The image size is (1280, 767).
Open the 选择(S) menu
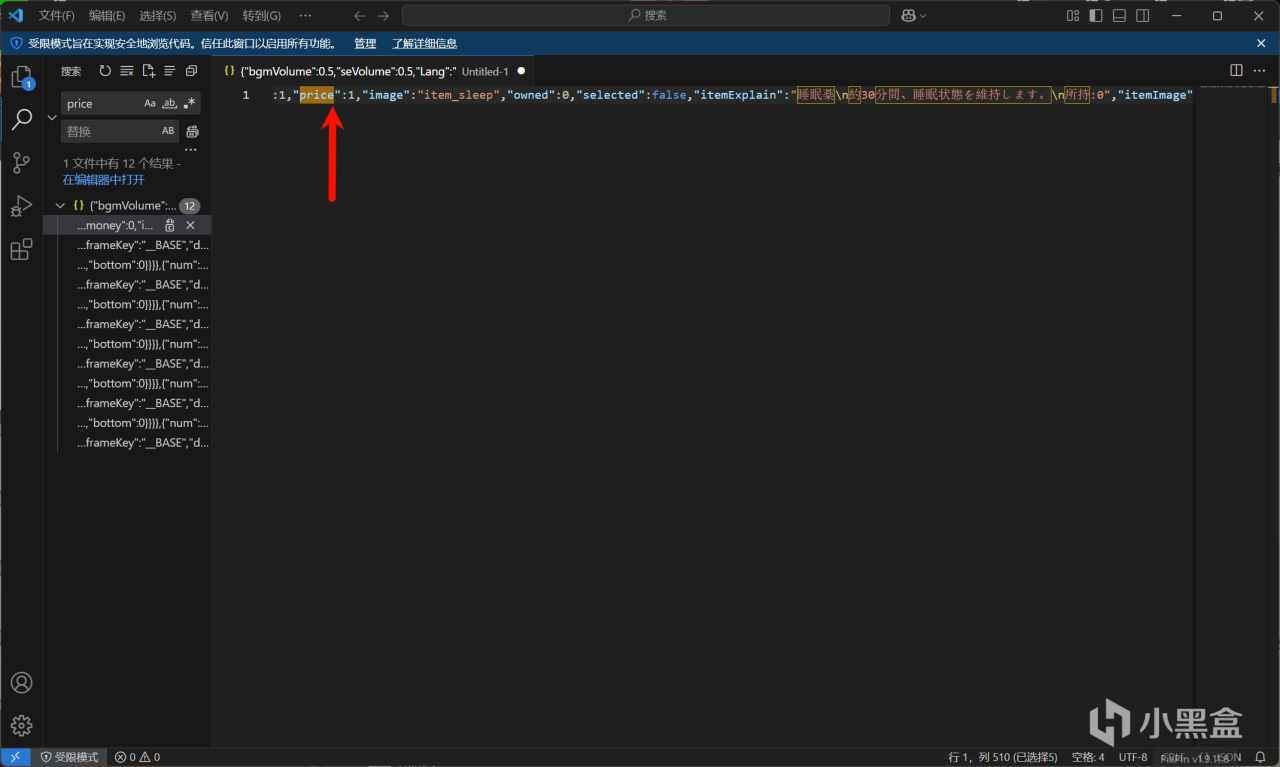tap(158, 15)
